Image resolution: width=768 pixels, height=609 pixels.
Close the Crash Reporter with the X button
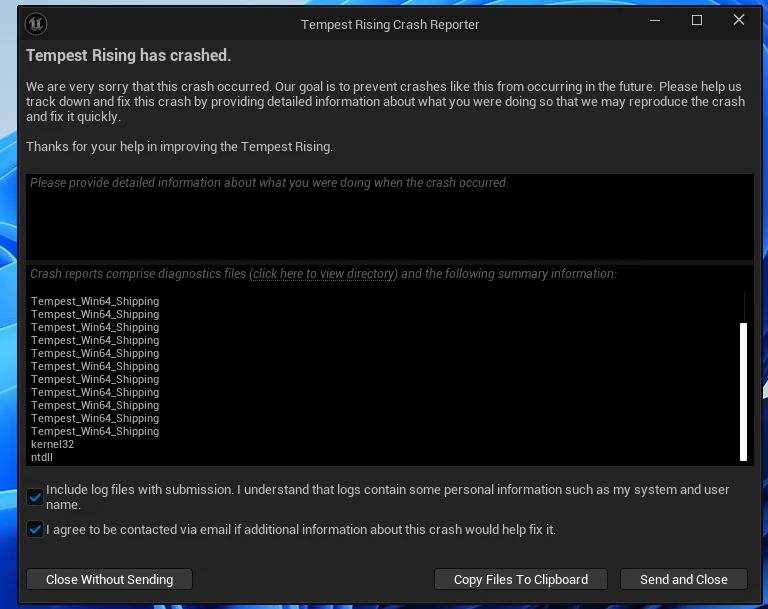740,21
